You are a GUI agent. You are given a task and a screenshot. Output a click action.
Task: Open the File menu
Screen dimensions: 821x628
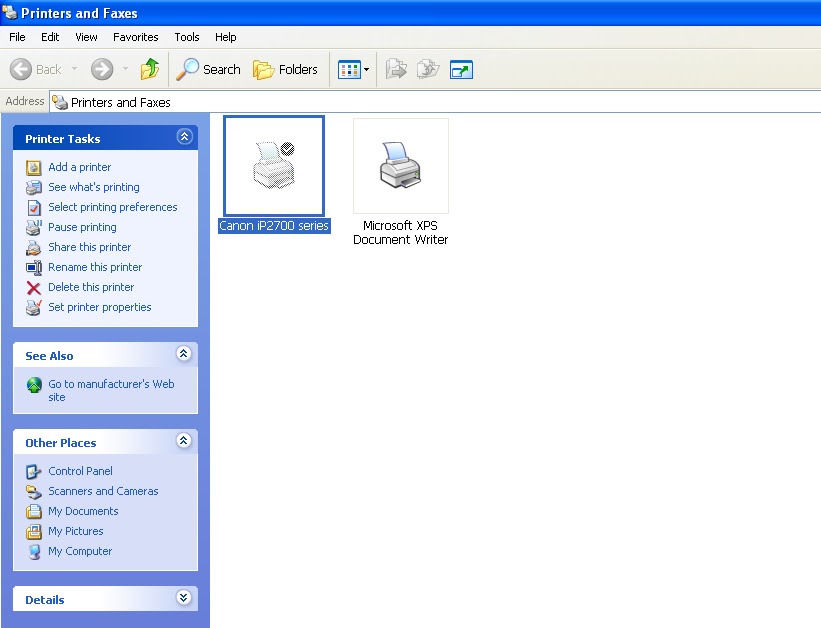17,37
